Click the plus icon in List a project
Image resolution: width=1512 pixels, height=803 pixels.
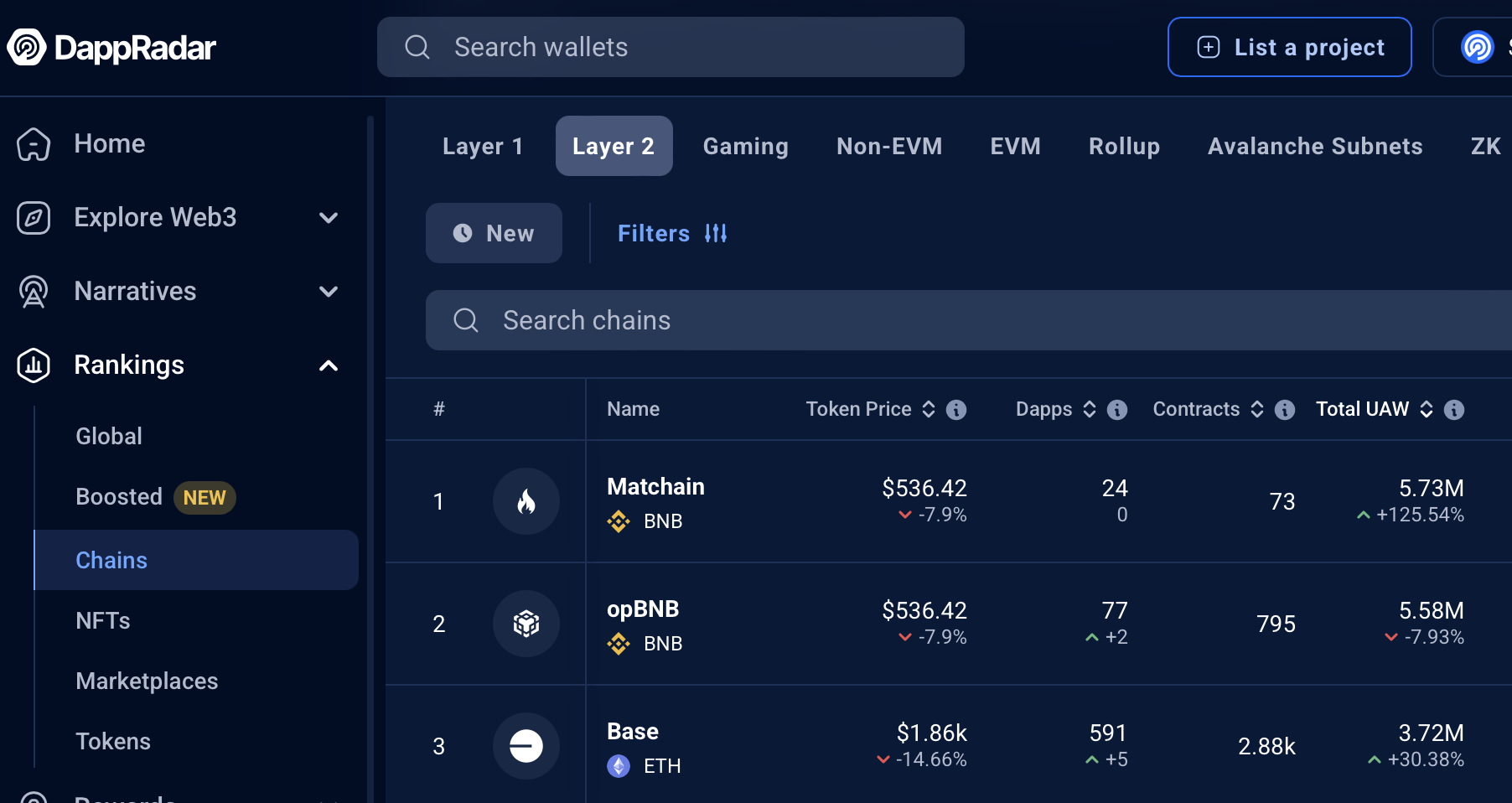[1209, 47]
